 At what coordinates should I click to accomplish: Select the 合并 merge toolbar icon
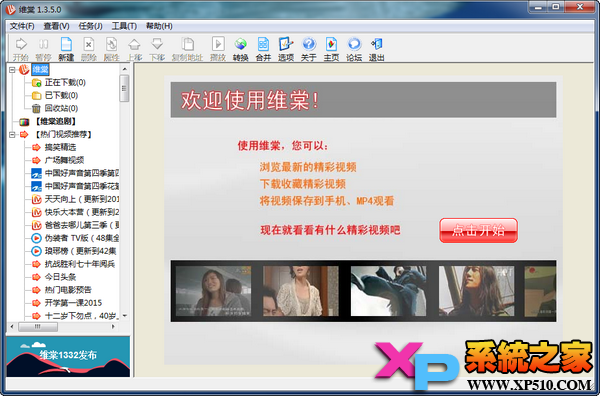(x=263, y=49)
